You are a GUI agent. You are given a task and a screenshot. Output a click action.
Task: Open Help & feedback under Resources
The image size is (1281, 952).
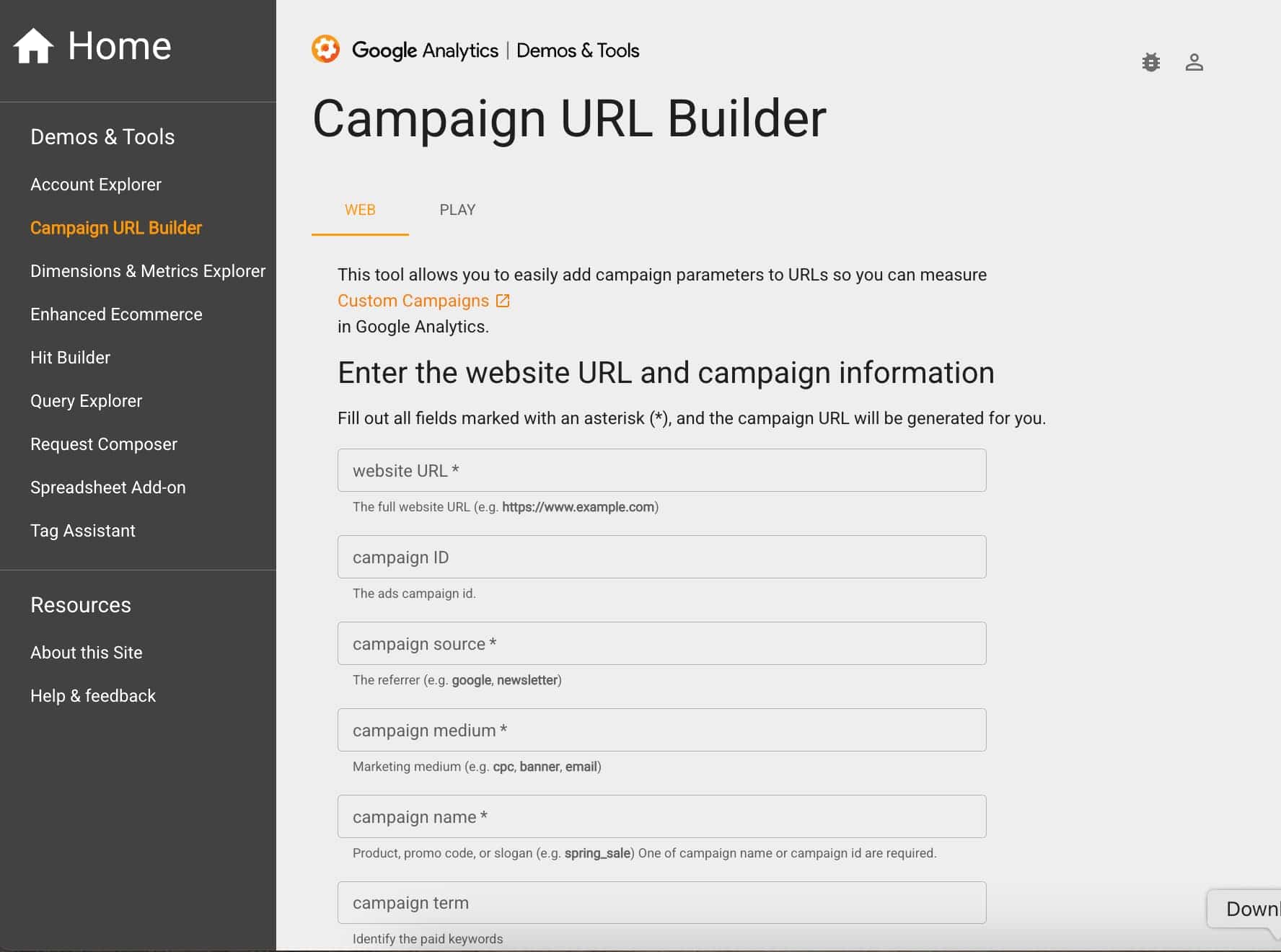[x=93, y=696]
